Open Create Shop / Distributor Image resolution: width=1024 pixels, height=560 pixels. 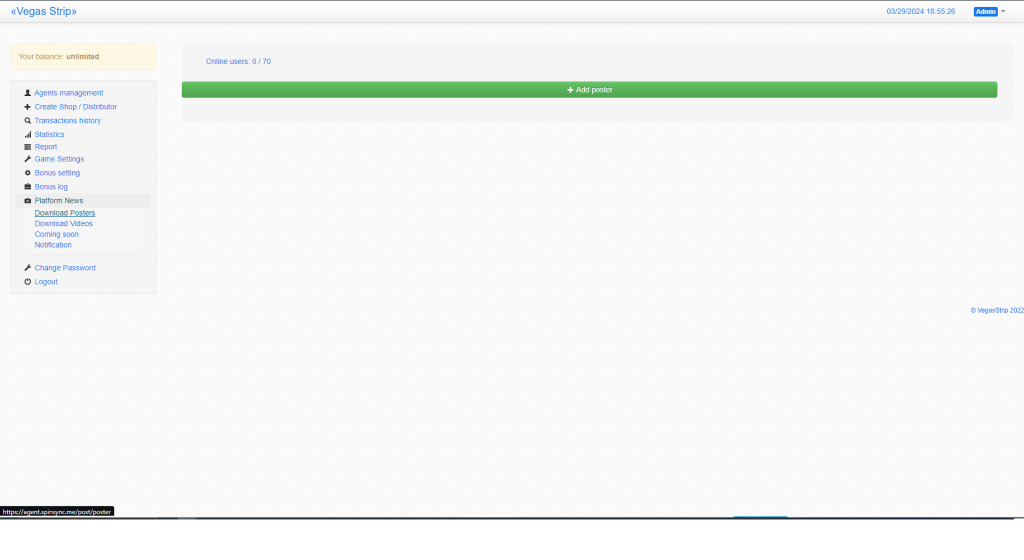click(76, 106)
